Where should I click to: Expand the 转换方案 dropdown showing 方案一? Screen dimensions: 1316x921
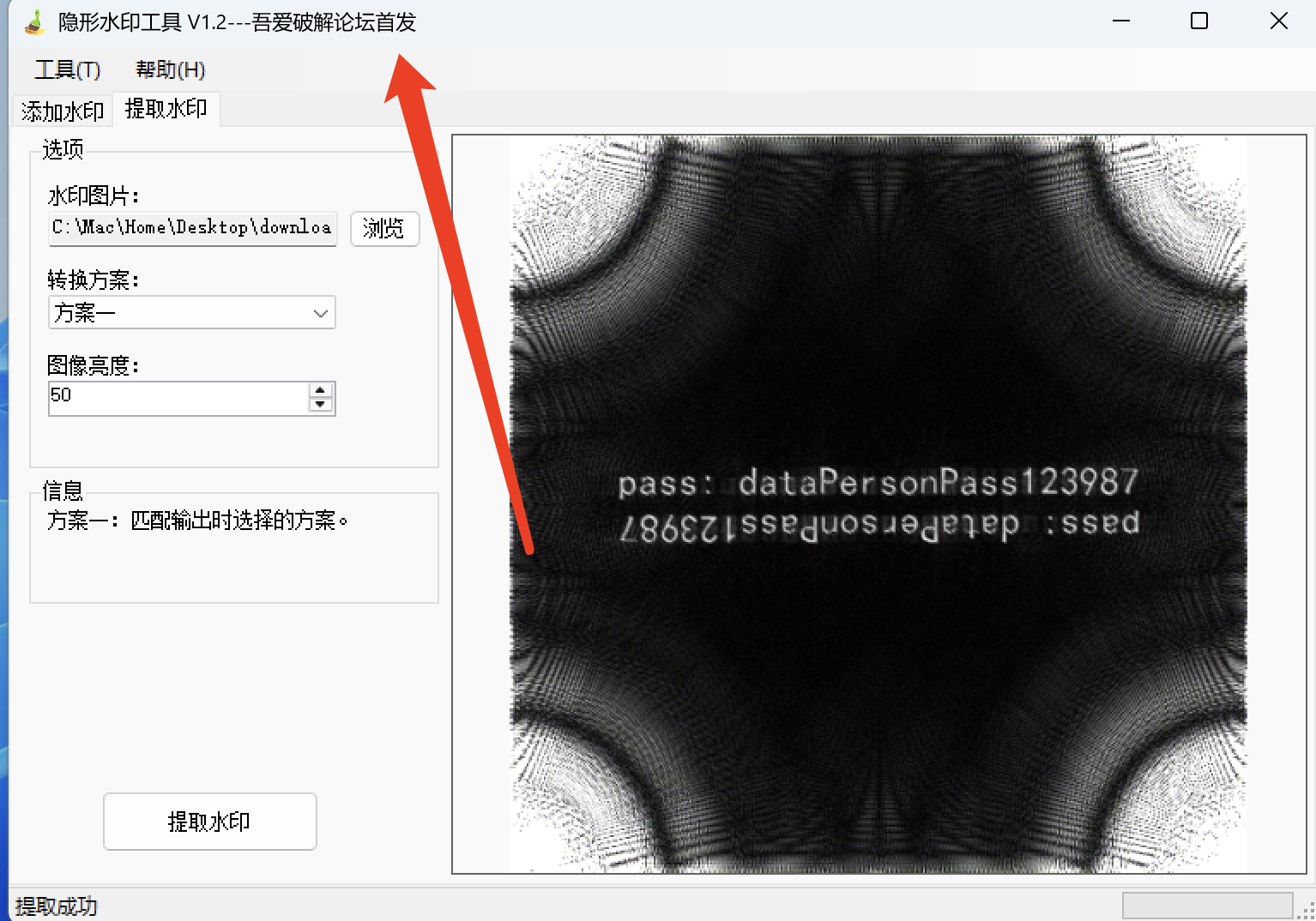point(191,313)
